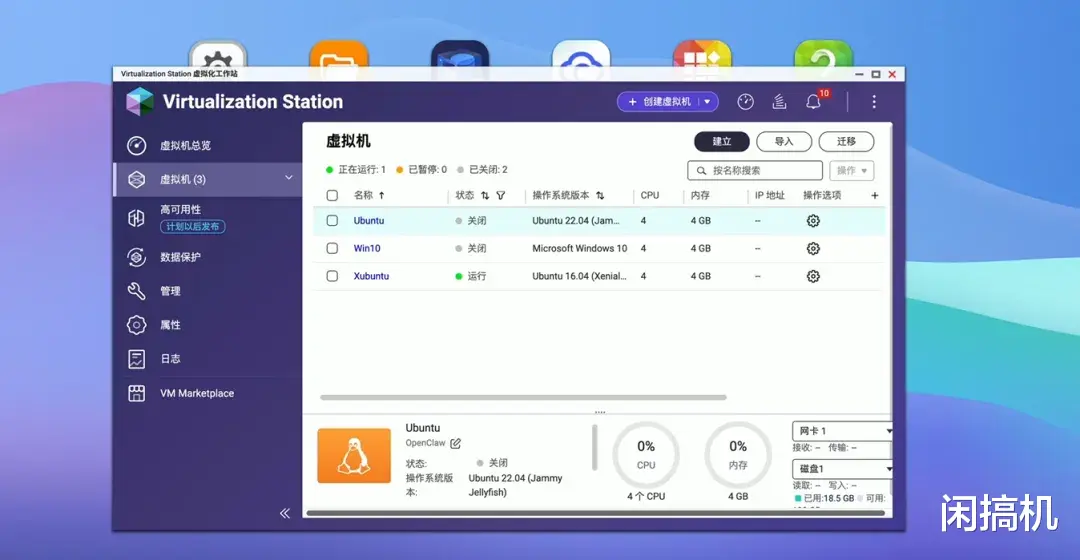Check the Xubuntu row checkbox

tap(332, 276)
